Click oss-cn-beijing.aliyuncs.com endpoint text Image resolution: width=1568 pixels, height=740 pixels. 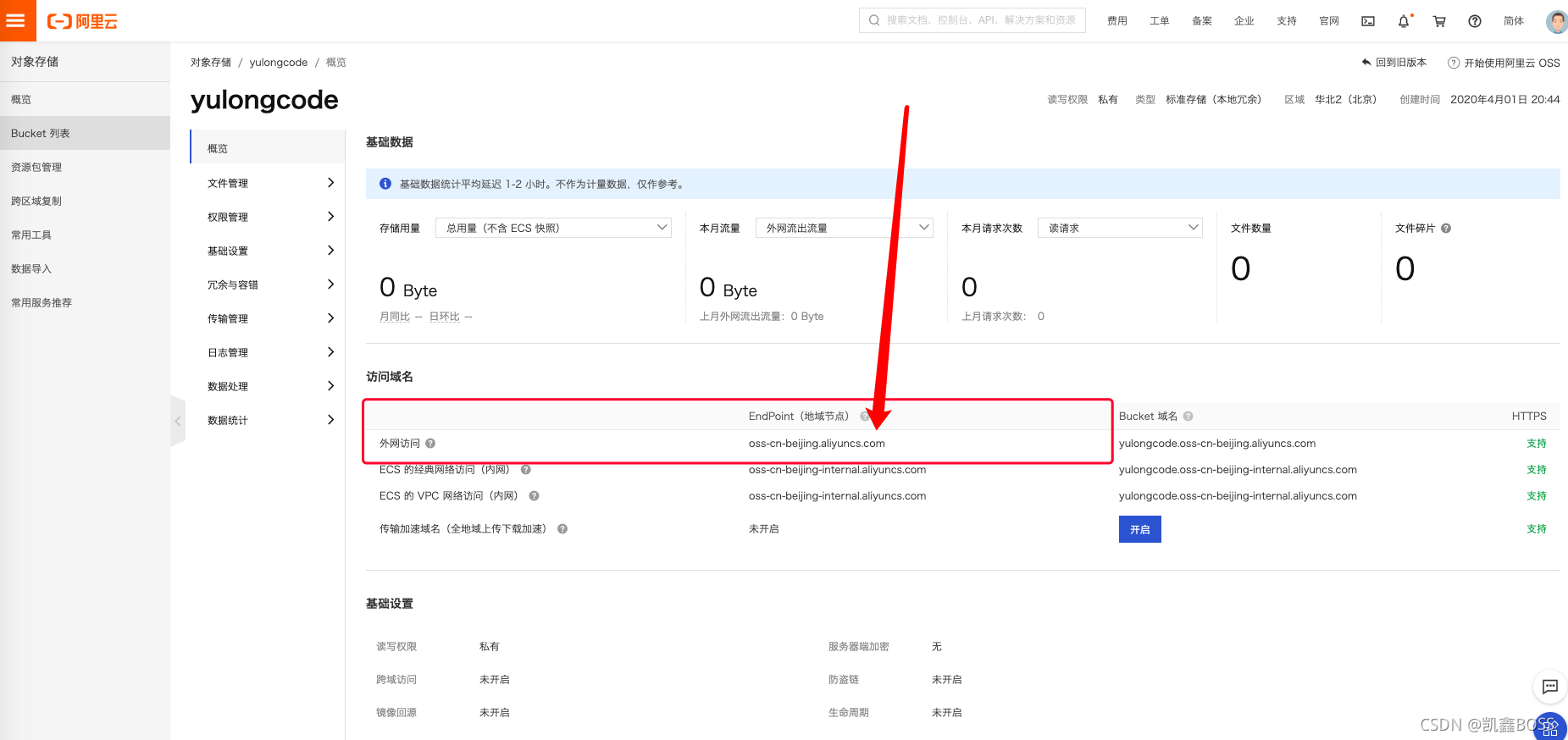tap(817, 443)
